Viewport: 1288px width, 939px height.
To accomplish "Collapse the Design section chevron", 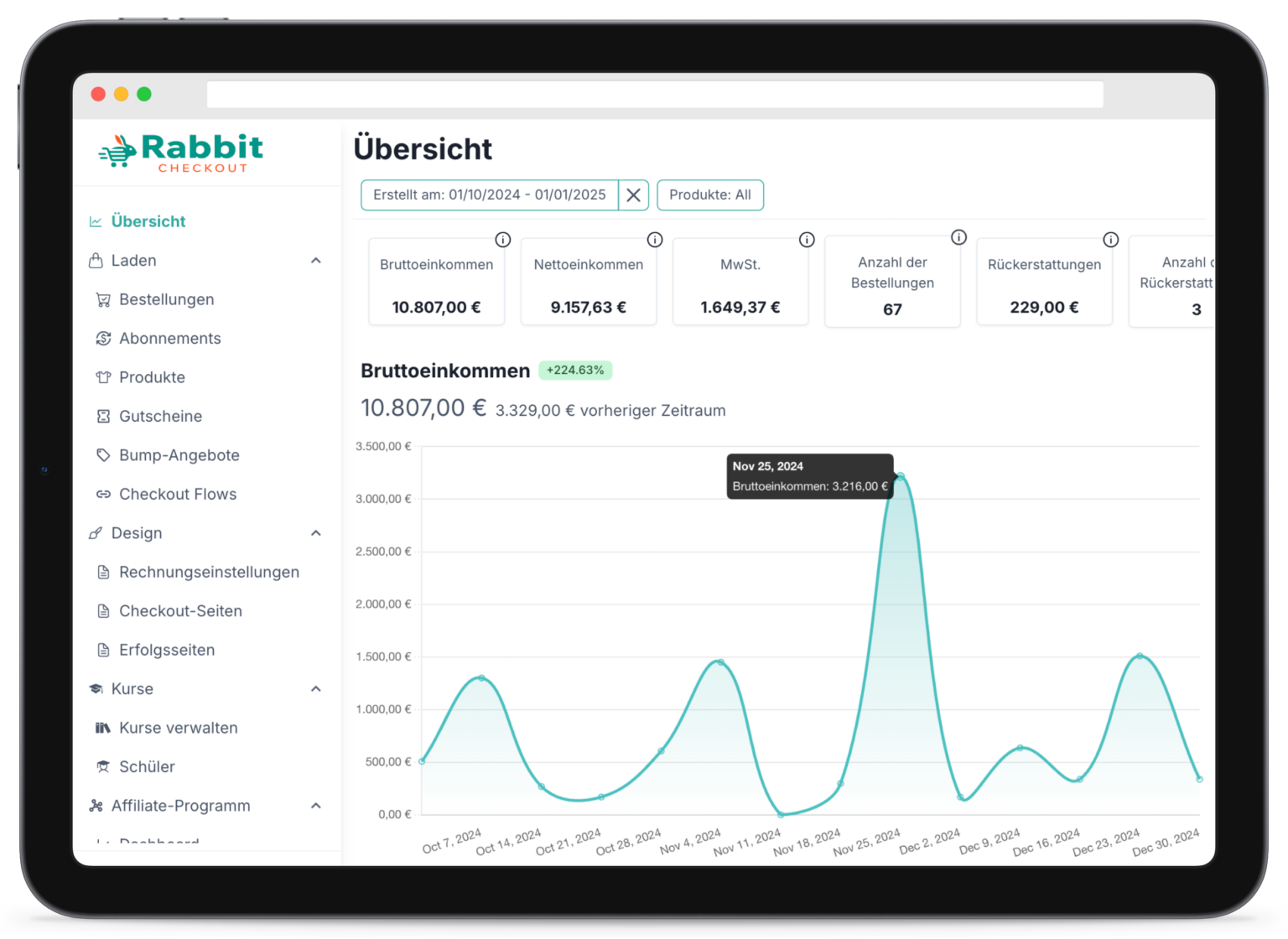I will click(x=316, y=533).
